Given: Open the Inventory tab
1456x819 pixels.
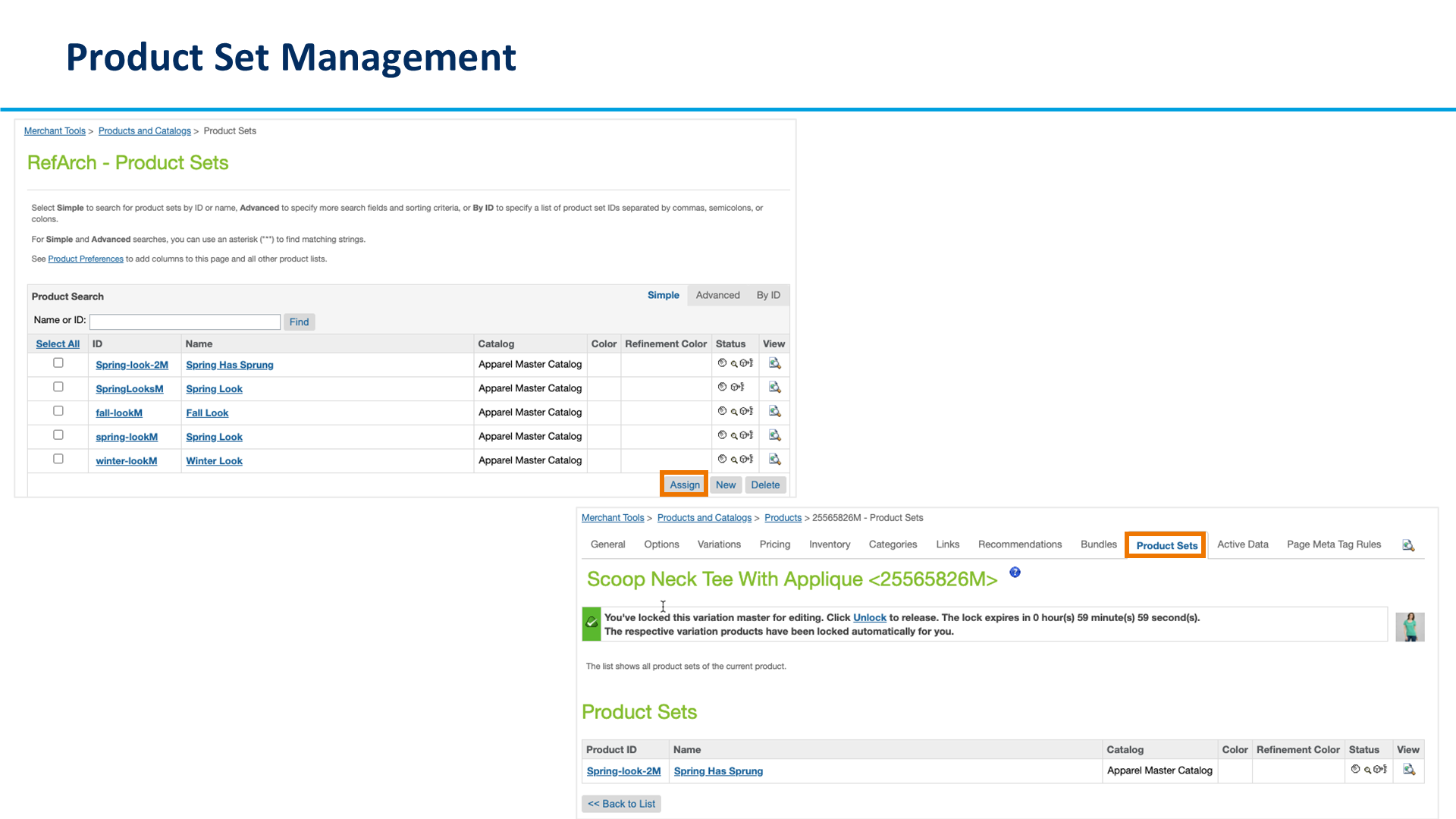Looking at the screenshot, I should click(x=830, y=544).
